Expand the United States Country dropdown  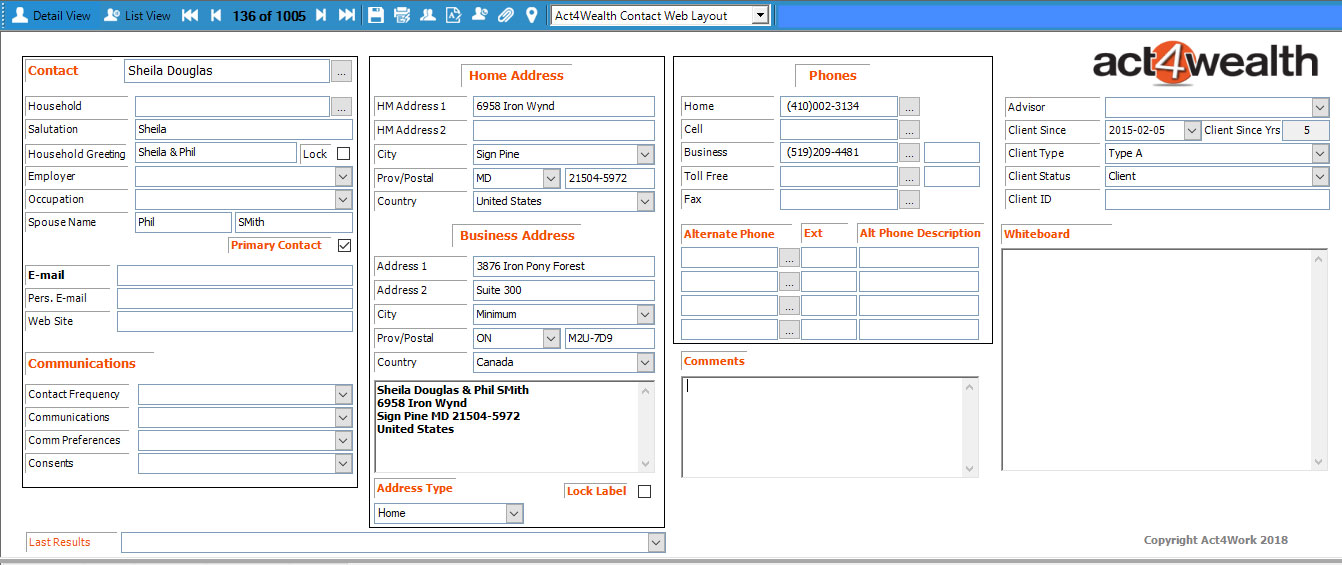click(x=645, y=201)
